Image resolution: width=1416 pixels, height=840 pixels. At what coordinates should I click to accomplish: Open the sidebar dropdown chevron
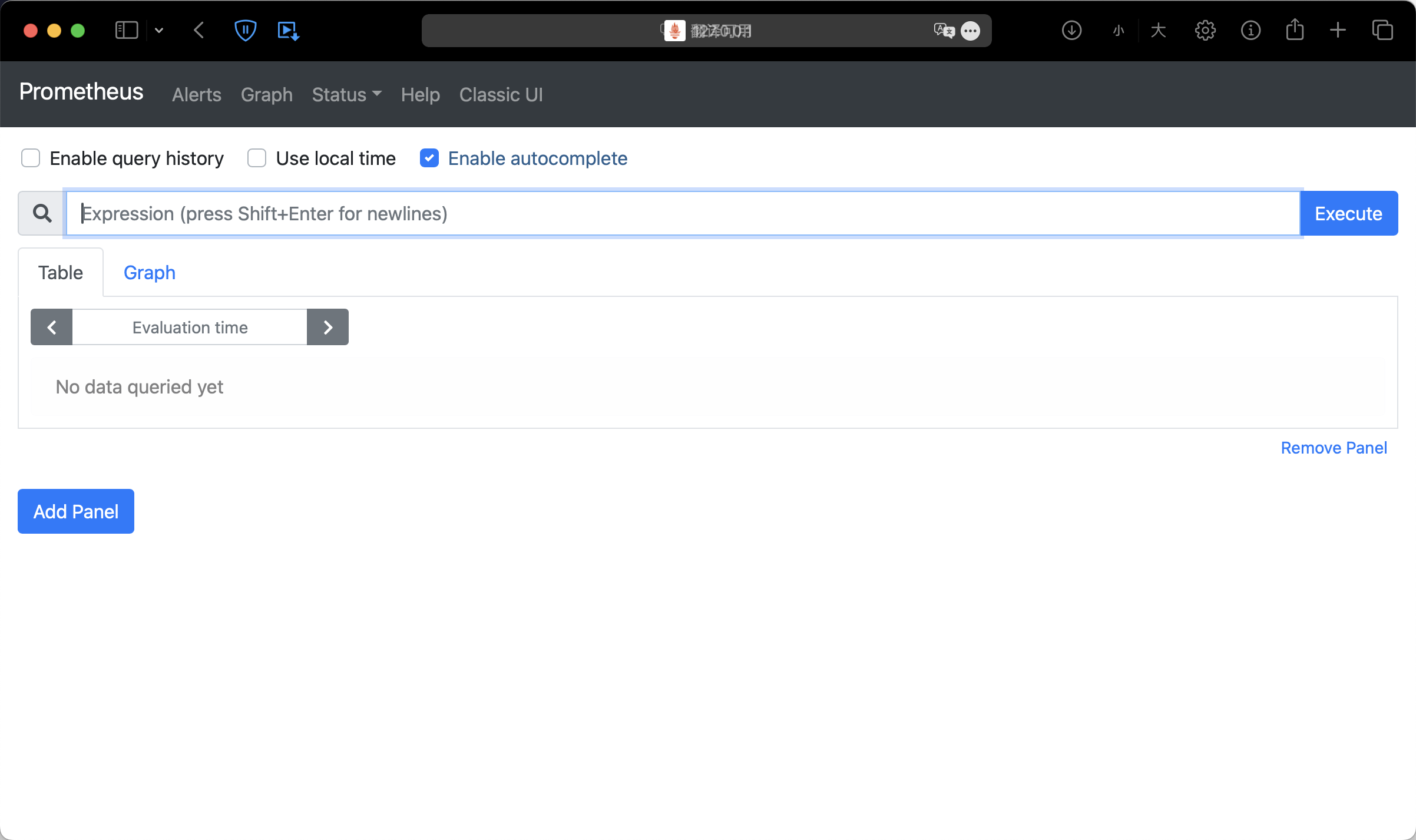tap(159, 30)
